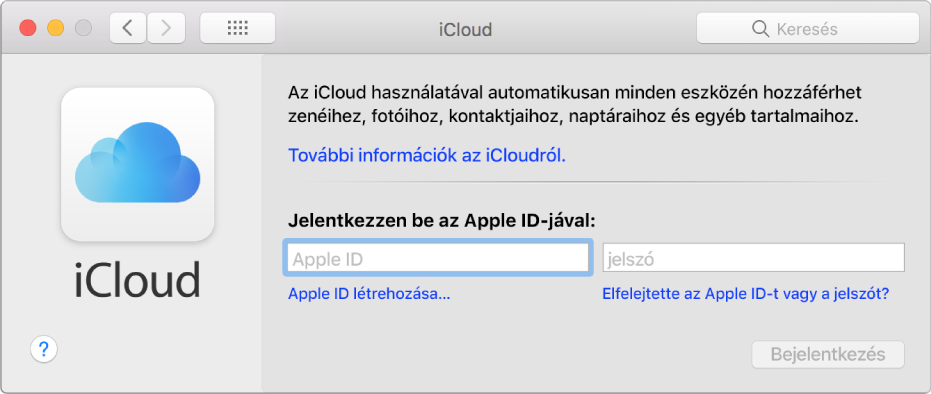This screenshot has height=394, width=931.
Task: Click the large iCloud label under the logo
Action: [x=138, y=279]
